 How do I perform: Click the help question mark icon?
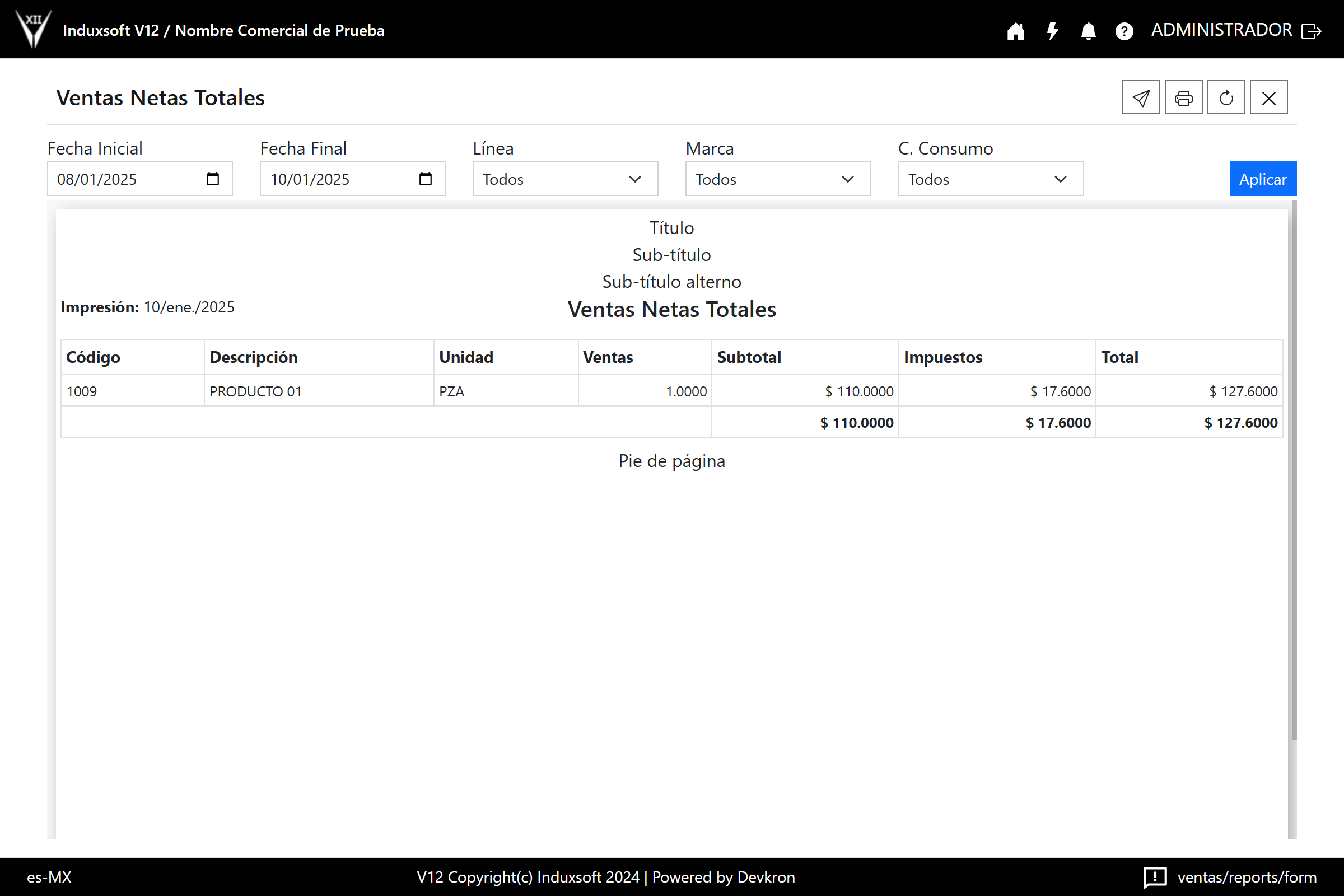click(1124, 31)
